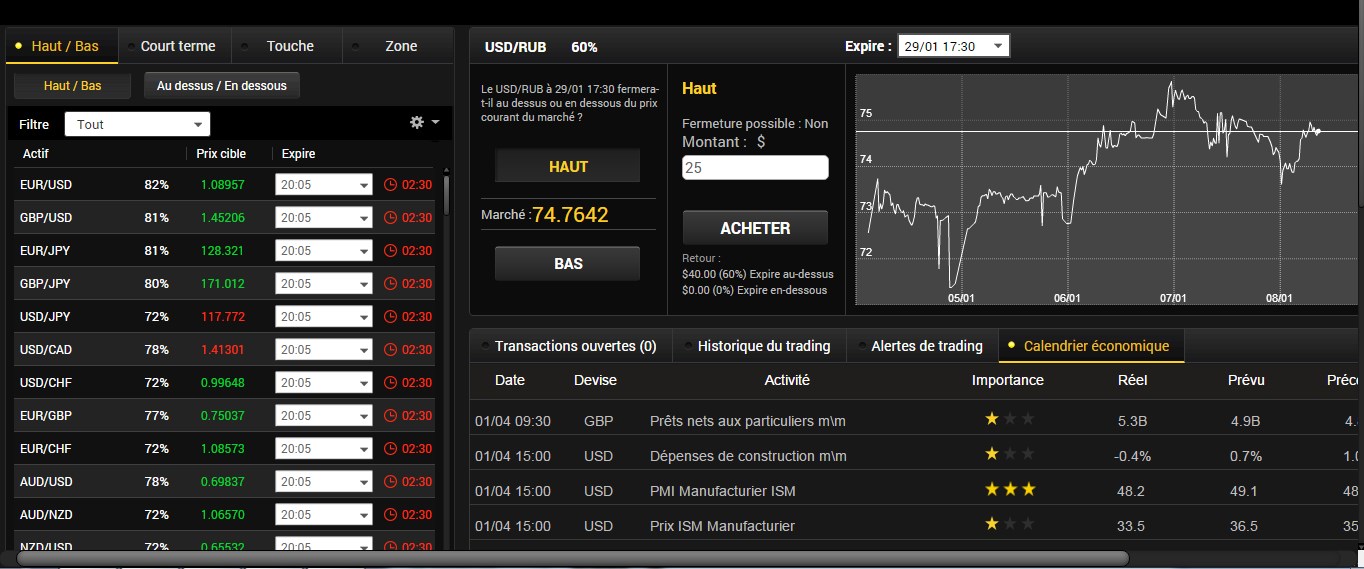
Task: Switch to the Touche tab
Action: click(x=288, y=46)
